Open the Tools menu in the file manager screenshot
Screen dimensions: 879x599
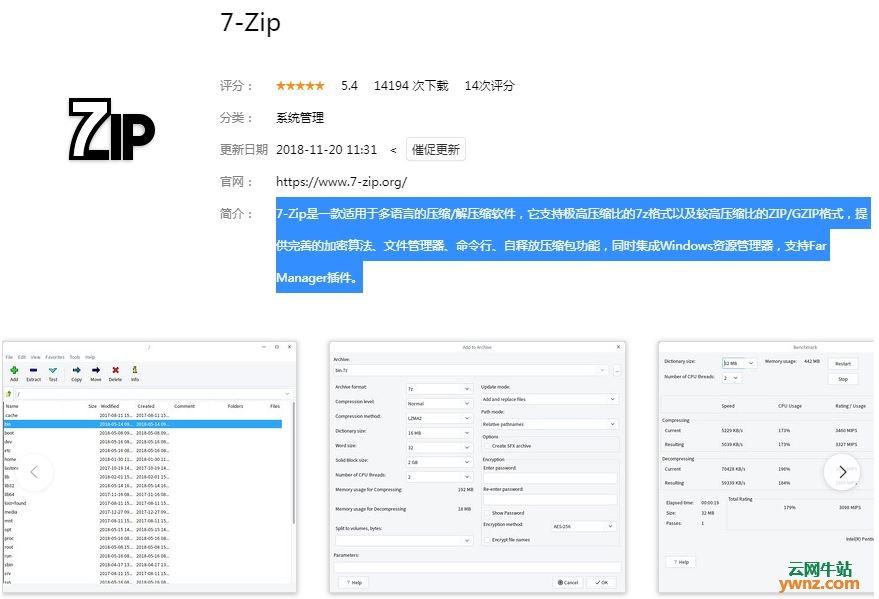[75, 357]
